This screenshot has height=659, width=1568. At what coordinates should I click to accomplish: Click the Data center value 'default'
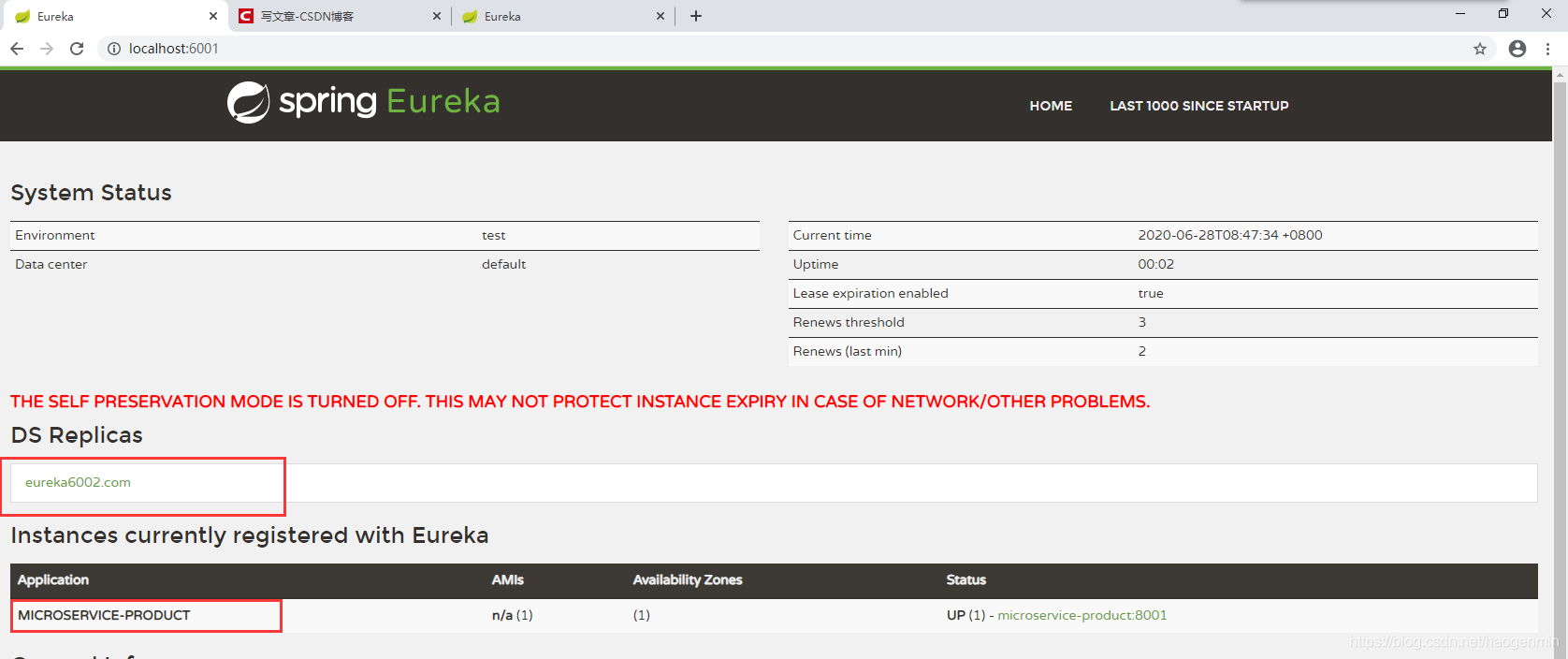click(504, 264)
